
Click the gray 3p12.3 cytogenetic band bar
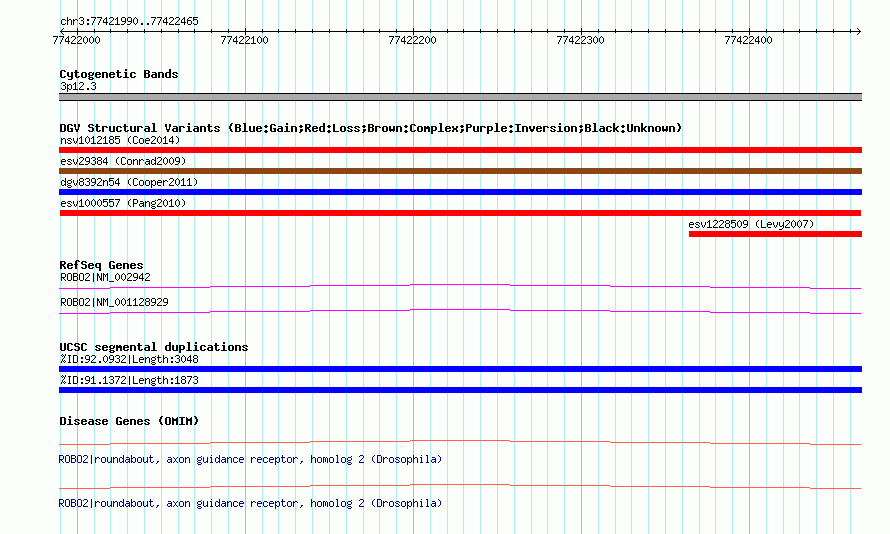click(460, 97)
